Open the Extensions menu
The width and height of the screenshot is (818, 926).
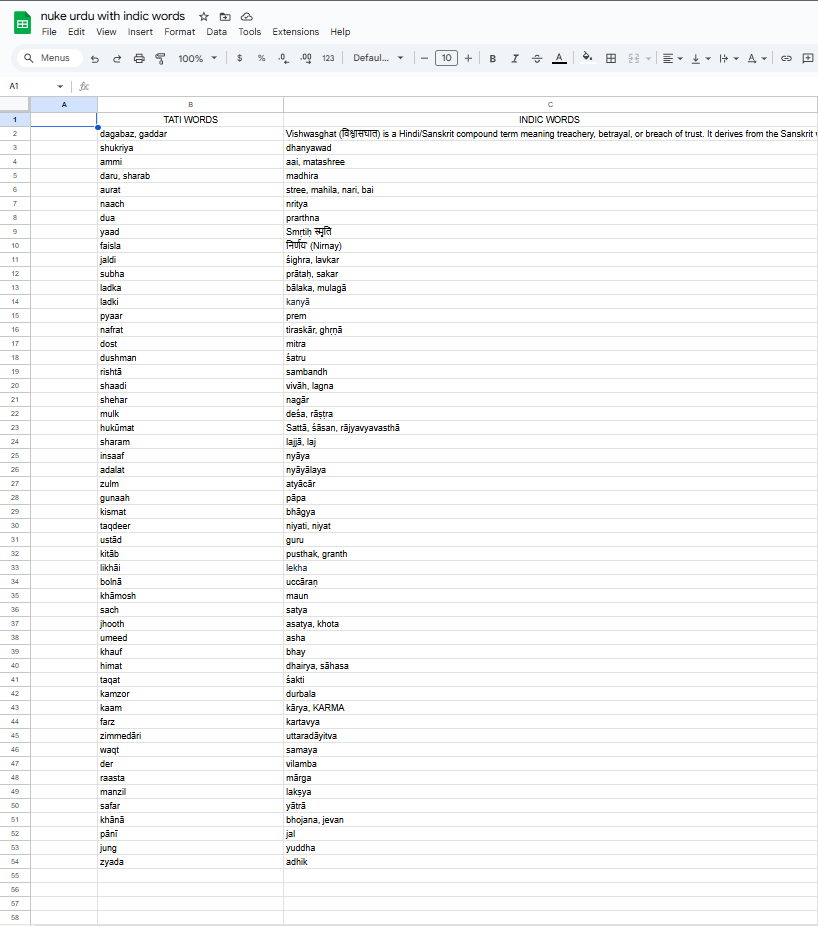coord(295,32)
